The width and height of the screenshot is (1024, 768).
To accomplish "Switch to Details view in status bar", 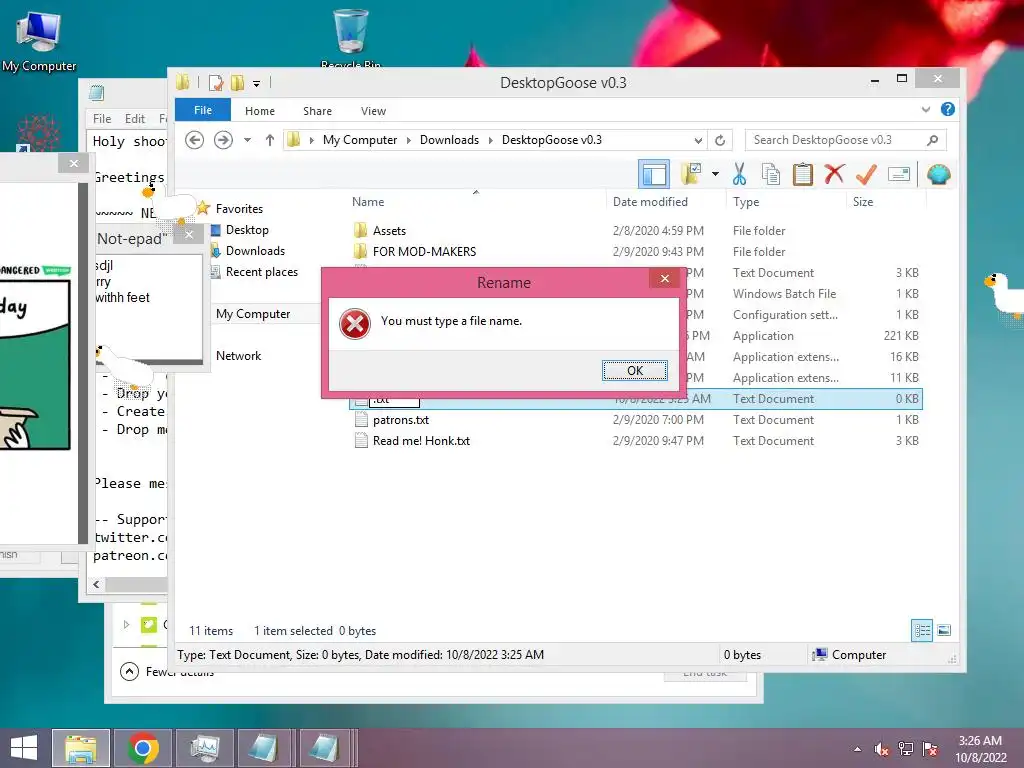I will tap(922, 630).
